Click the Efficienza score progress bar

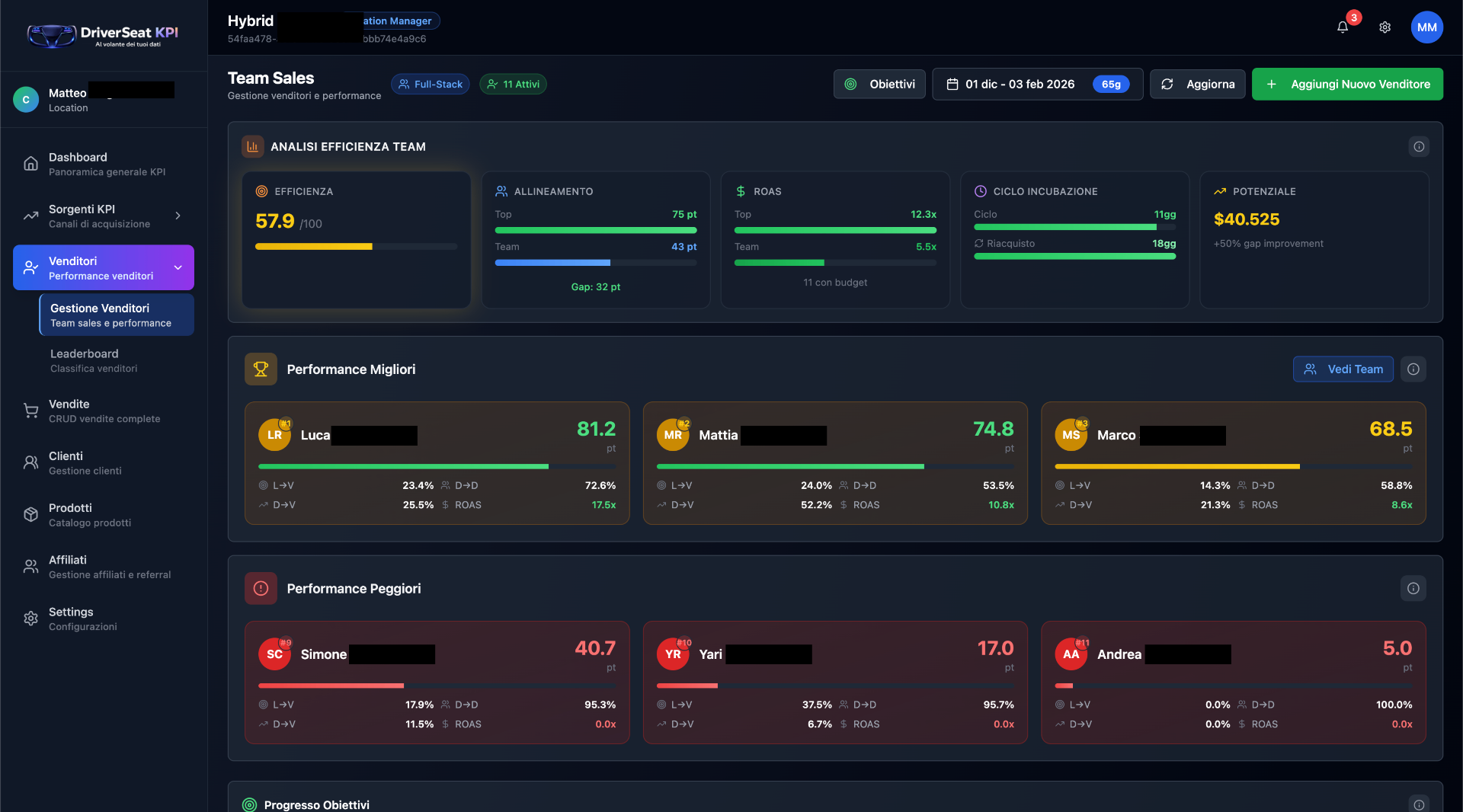tap(356, 247)
